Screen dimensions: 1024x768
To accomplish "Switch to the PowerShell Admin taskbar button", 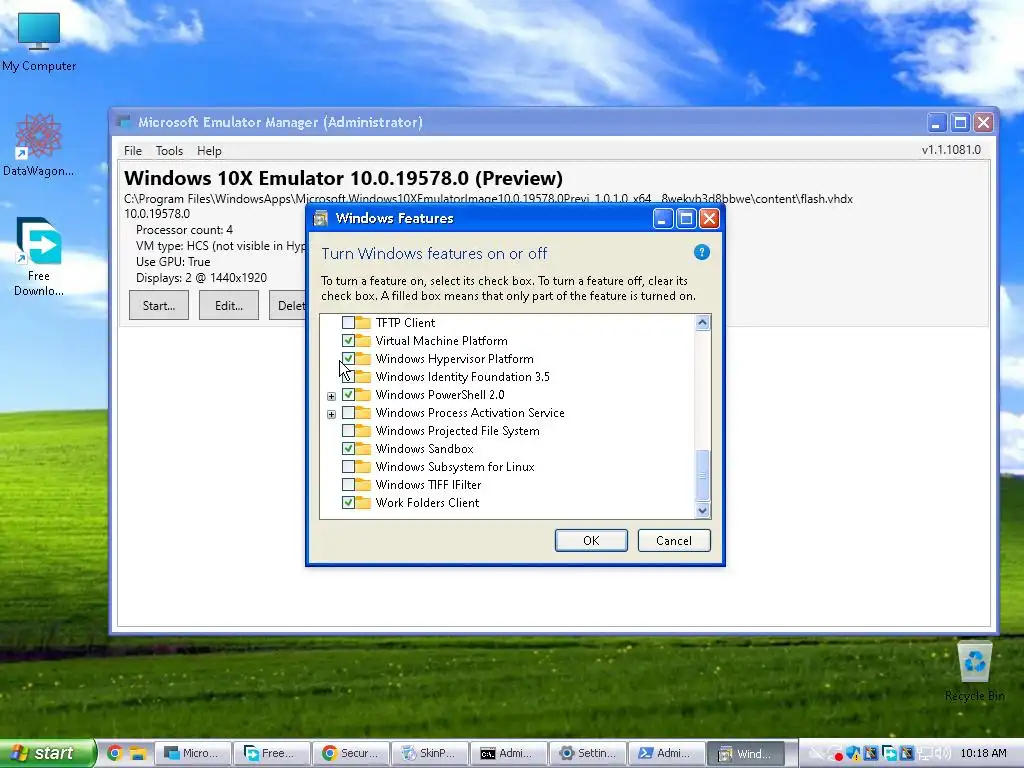I will [666, 753].
